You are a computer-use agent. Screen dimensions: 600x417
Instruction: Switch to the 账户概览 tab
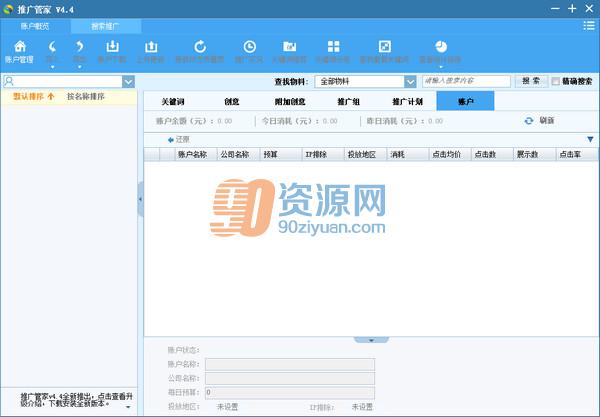click(x=35, y=26)
